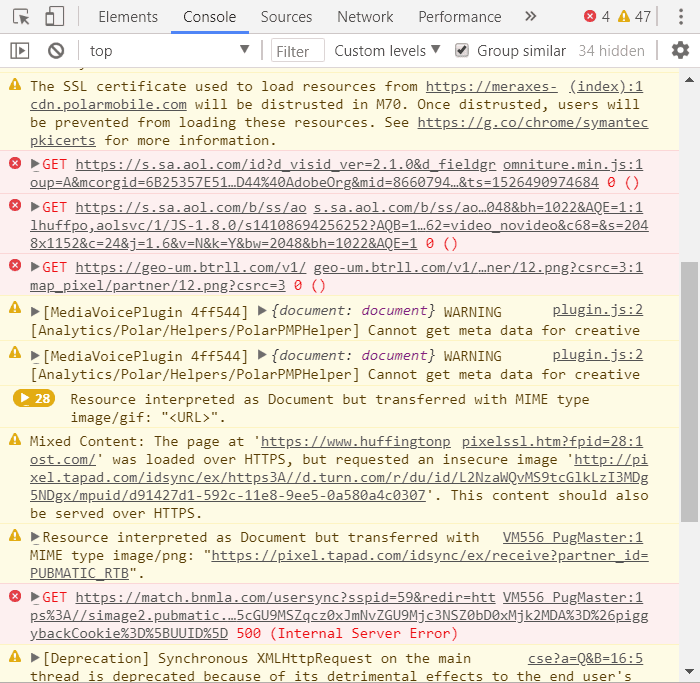Viewport: 700px width, 683px height.
Task: Select the inspect element picker icon
Action: click(x=22, y=17)
